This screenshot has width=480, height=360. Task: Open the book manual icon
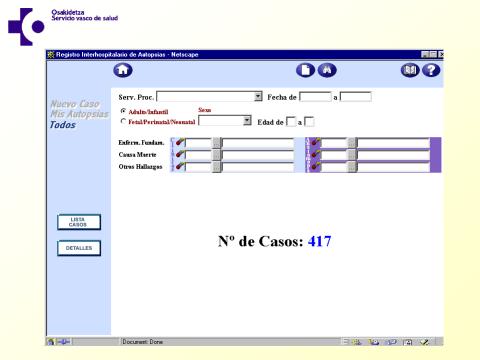410,70
